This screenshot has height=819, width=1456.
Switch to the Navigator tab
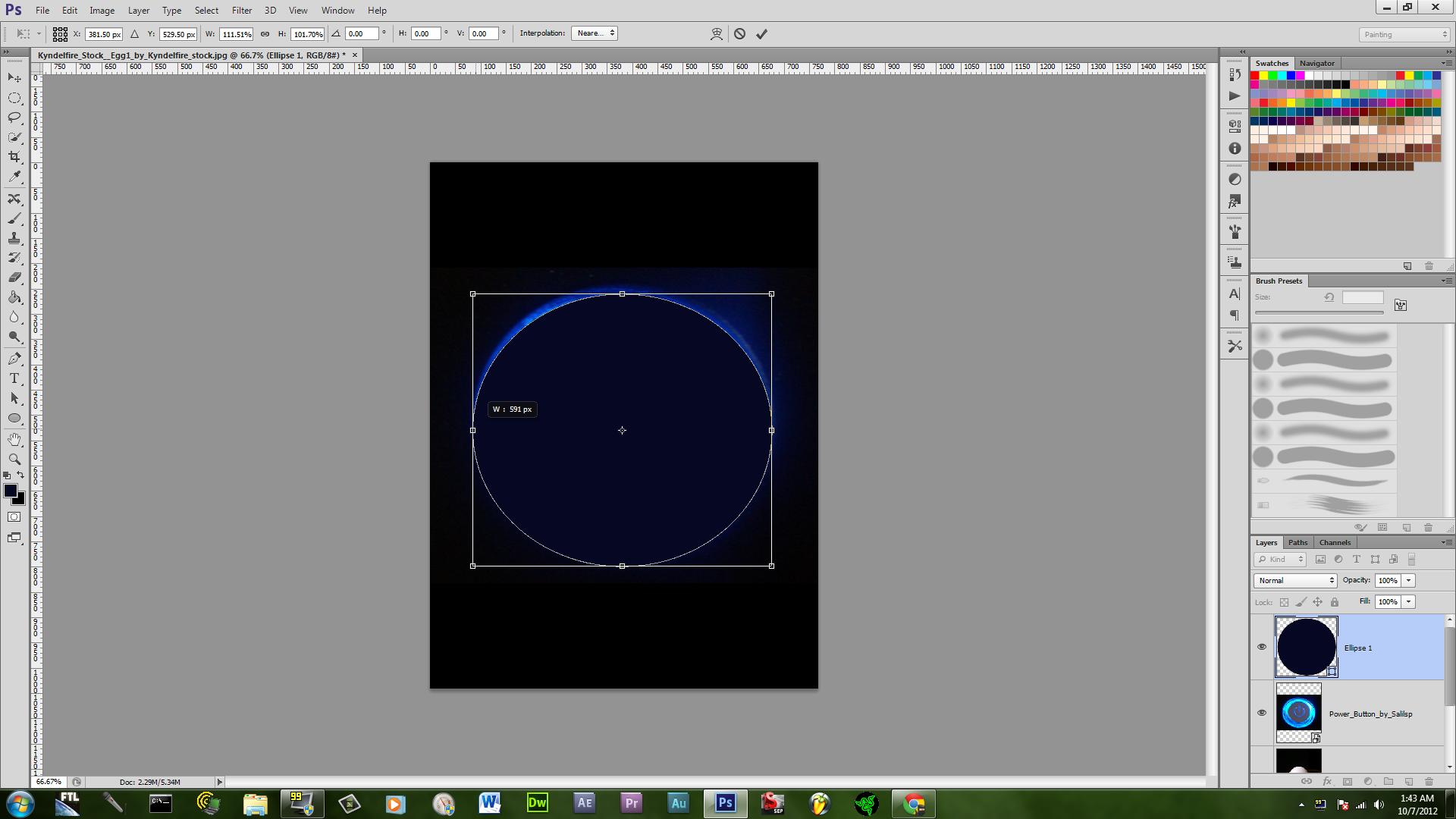point(1316,64)
